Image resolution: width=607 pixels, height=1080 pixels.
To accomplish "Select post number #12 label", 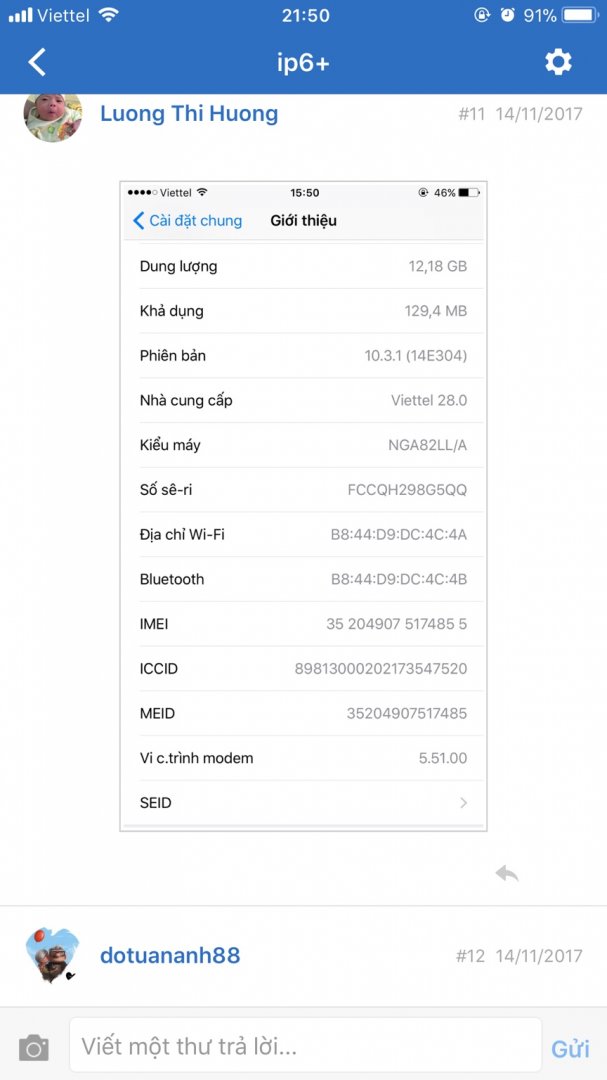I will tap(470, 956).
